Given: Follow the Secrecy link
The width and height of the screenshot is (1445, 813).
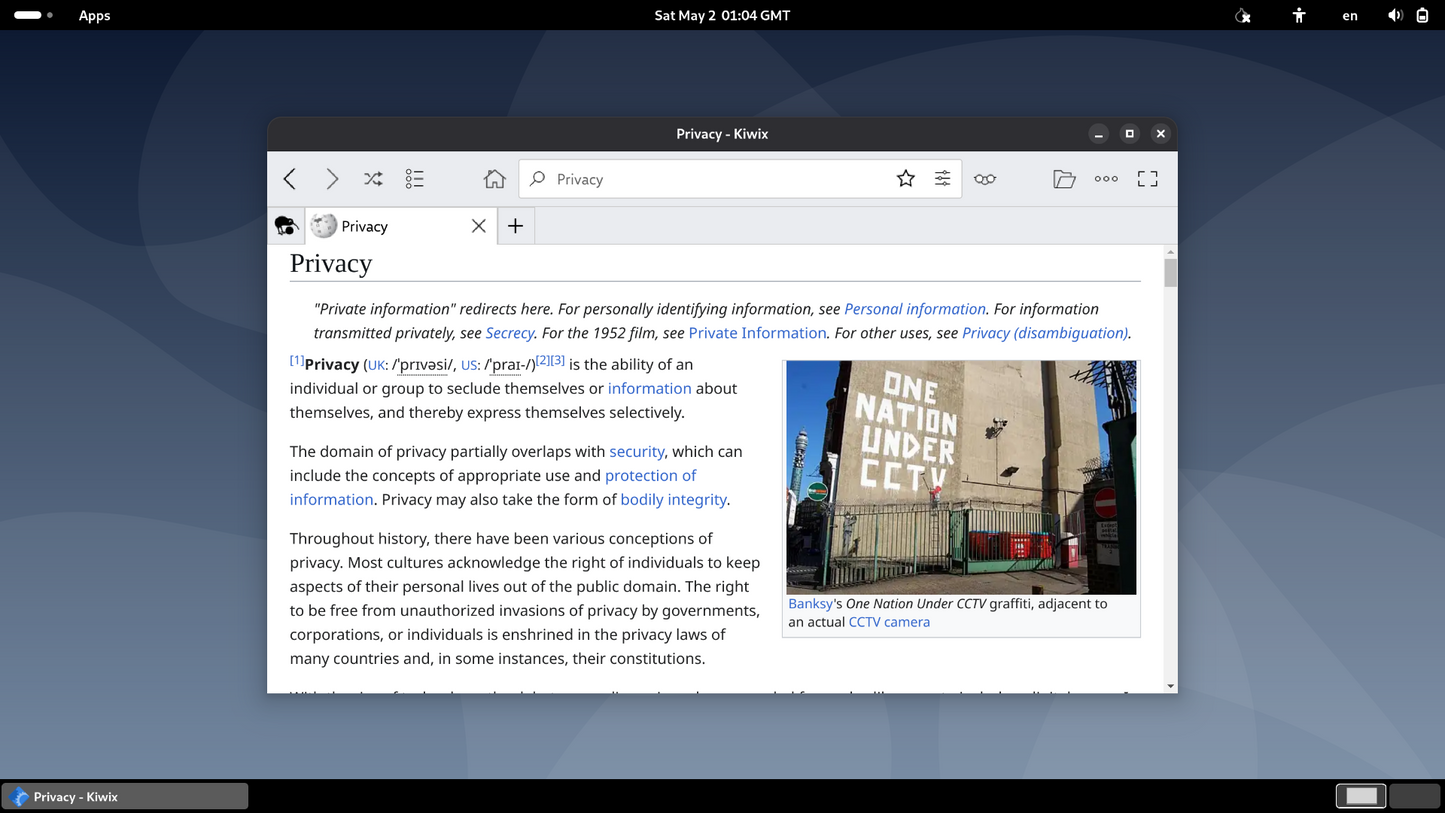Looking at the screenshot, I should [x=510, y=333].
